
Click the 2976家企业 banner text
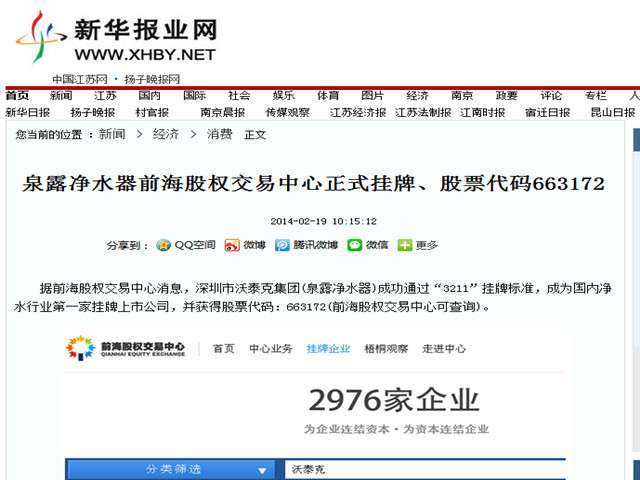point(394,400)
